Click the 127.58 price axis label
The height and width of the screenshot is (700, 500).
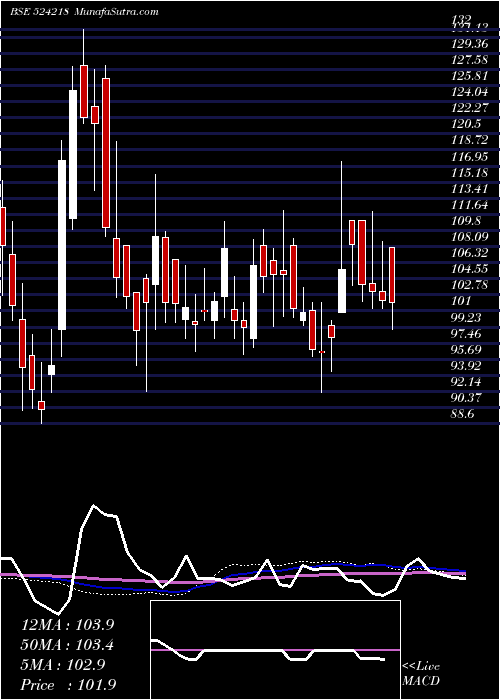coord(470,60)
